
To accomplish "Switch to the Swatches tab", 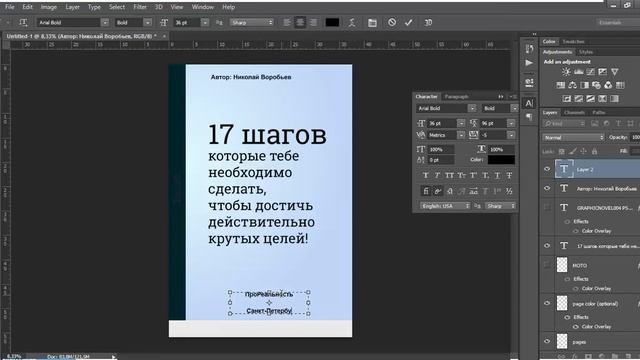I will [x=573, y=42].
